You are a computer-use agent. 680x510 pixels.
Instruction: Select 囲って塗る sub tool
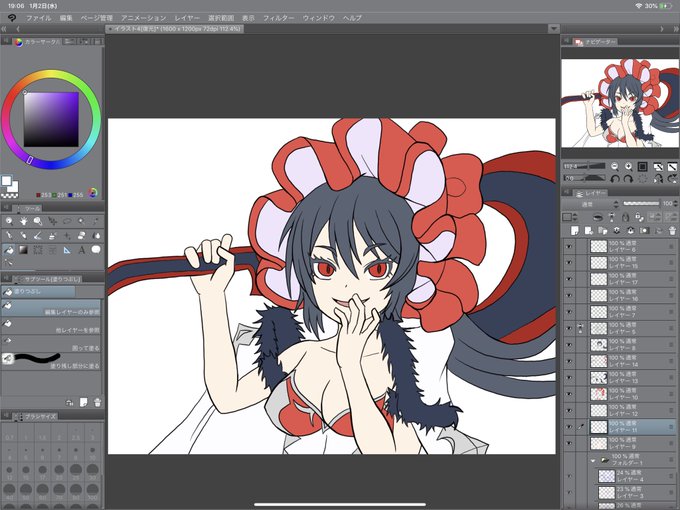51,343
